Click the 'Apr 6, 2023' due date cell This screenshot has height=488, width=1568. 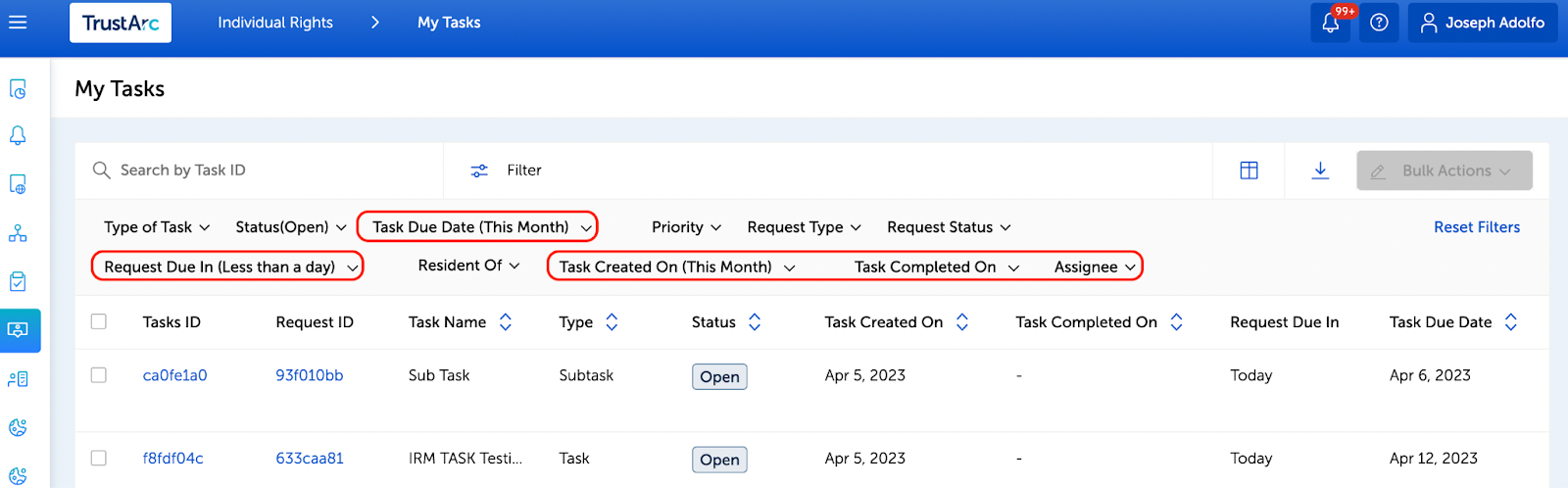1430,375
